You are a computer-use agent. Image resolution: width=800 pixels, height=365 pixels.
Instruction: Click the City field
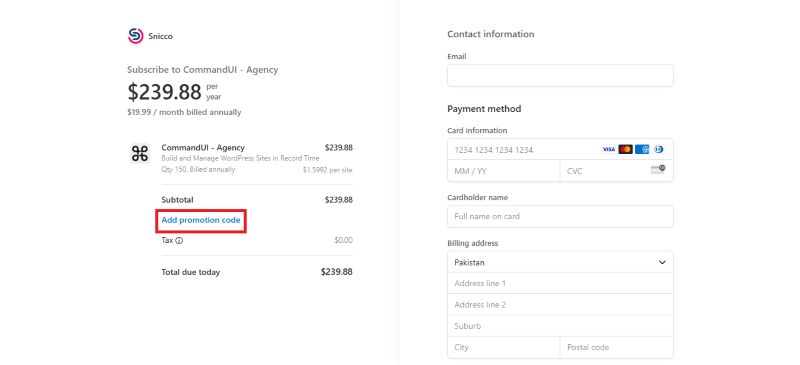504,347
